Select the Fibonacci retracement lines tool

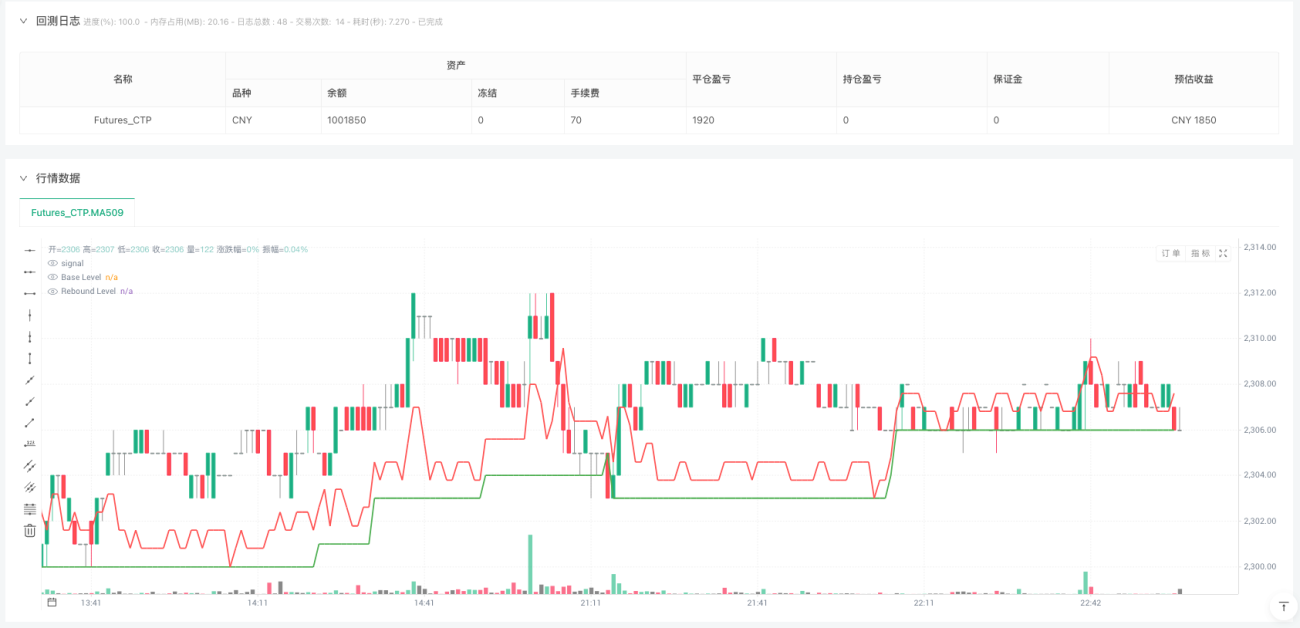point(29,509)
